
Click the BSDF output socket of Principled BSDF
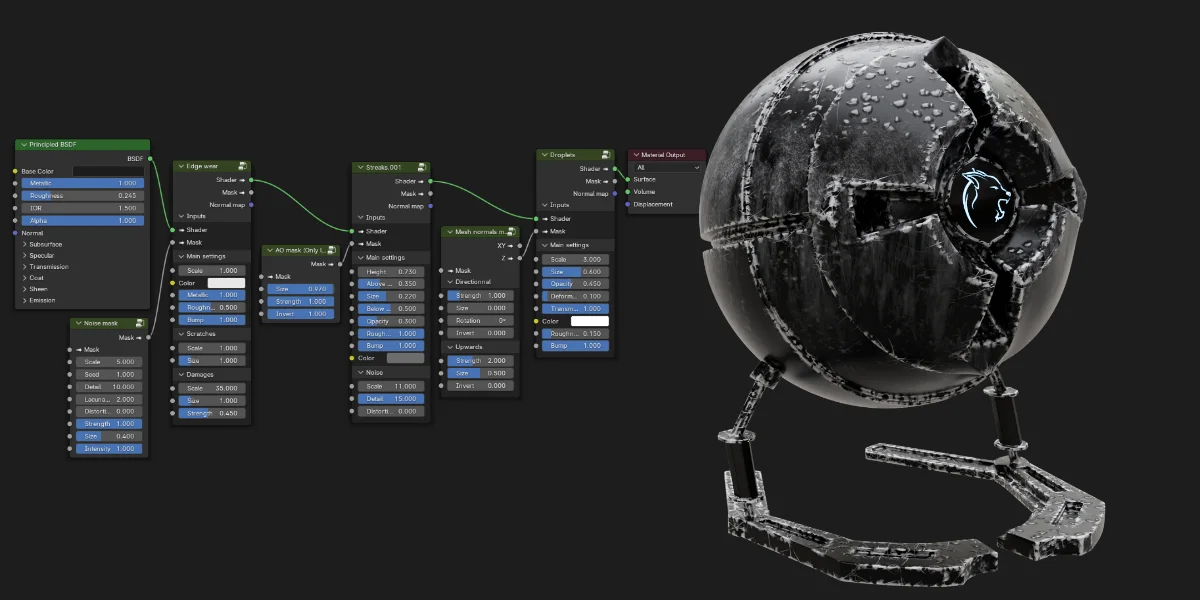(150, 156)
